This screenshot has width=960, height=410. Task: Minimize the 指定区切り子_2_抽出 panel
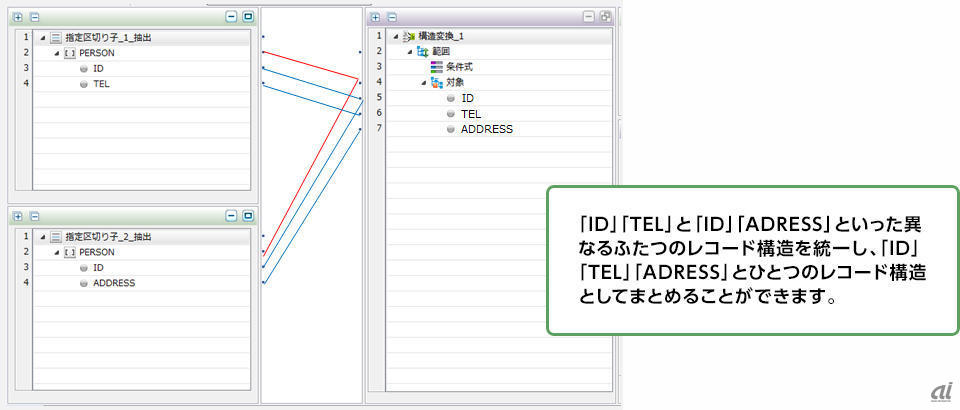(231, 215)
